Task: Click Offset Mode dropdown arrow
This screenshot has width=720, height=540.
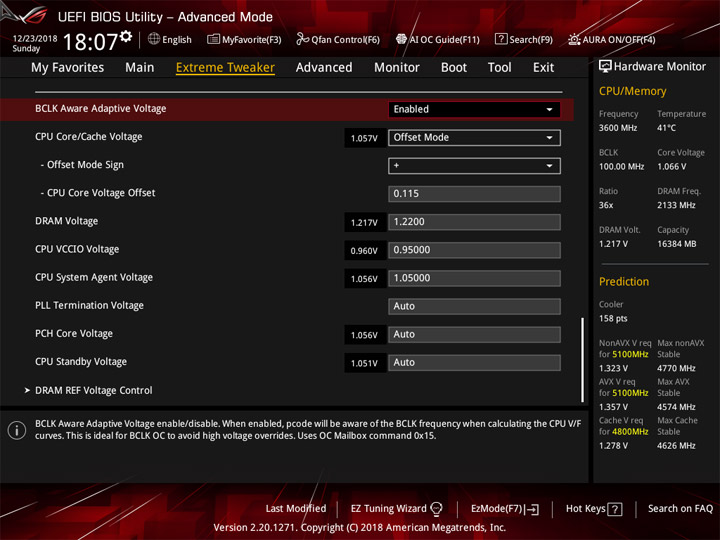Action: (549, 138)
